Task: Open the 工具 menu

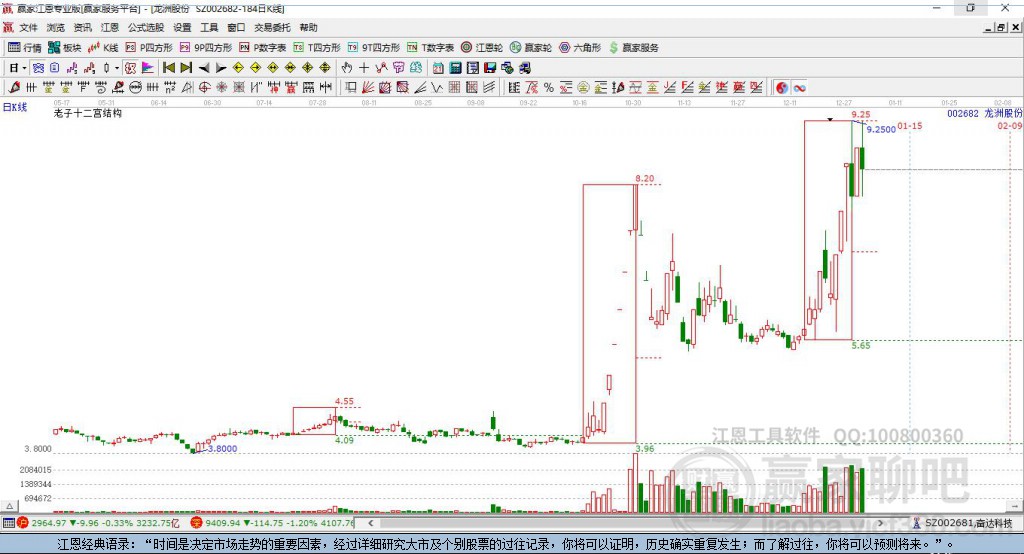Action: pyautogui.click(x=209, y=27)
